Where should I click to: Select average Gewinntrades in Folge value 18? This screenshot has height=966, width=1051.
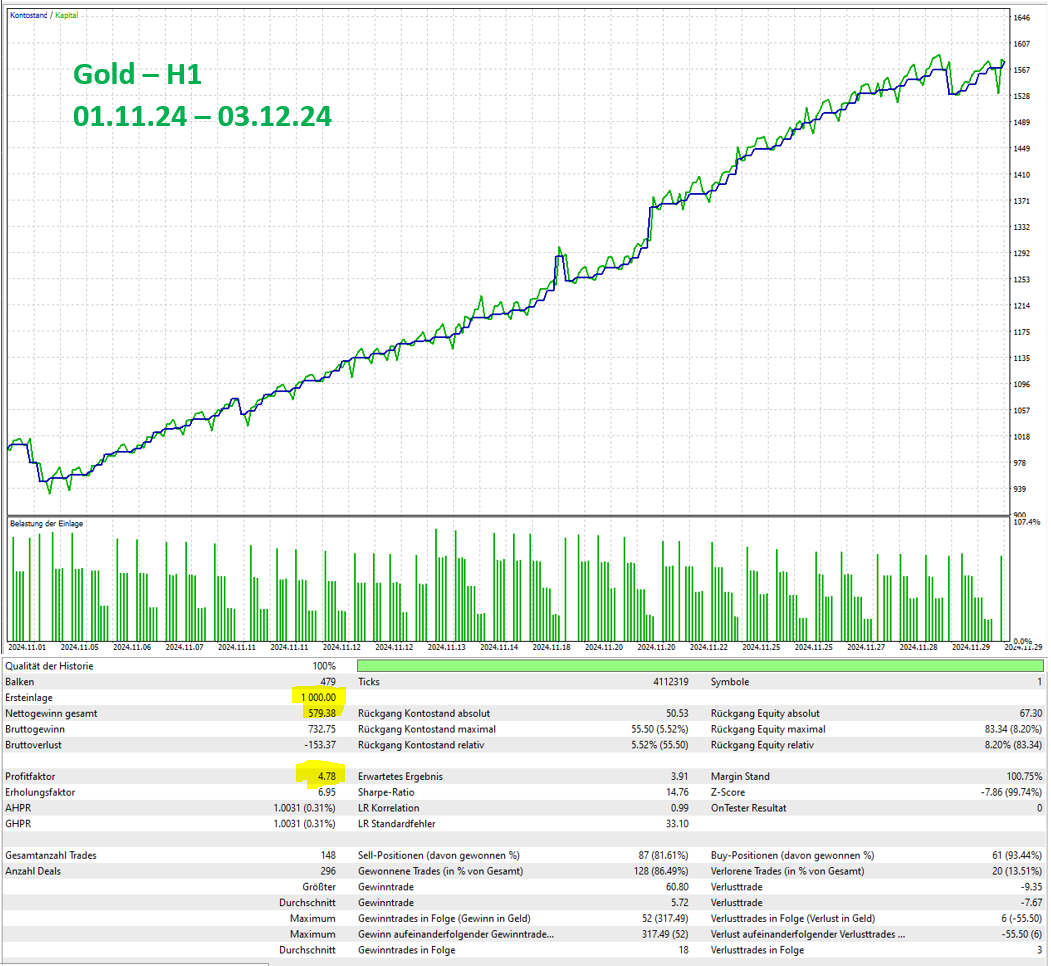684,950
